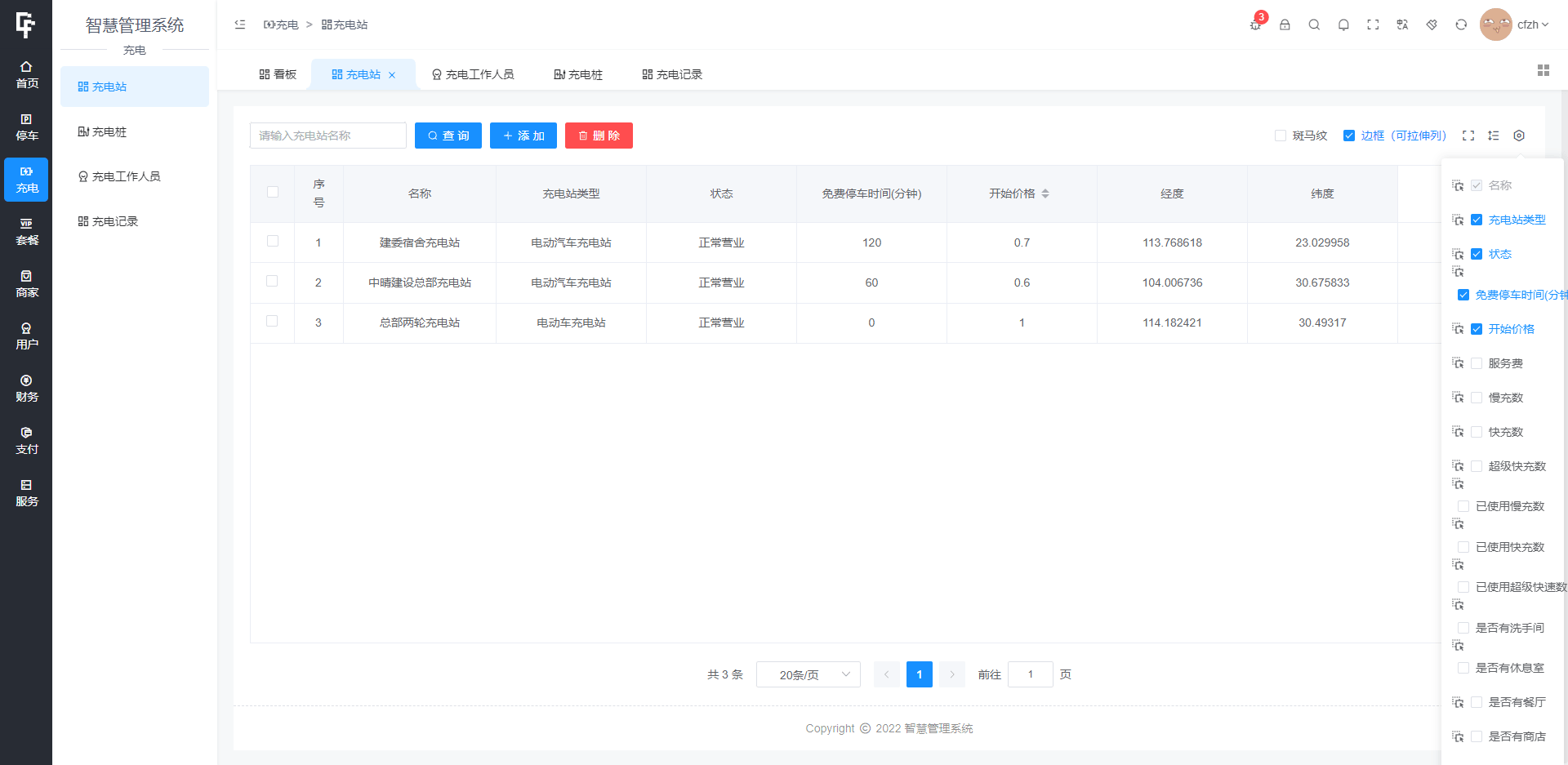This screenshot has height=765, width=1568.
Task: Click the 添加 add button
Action: point(523,136)
